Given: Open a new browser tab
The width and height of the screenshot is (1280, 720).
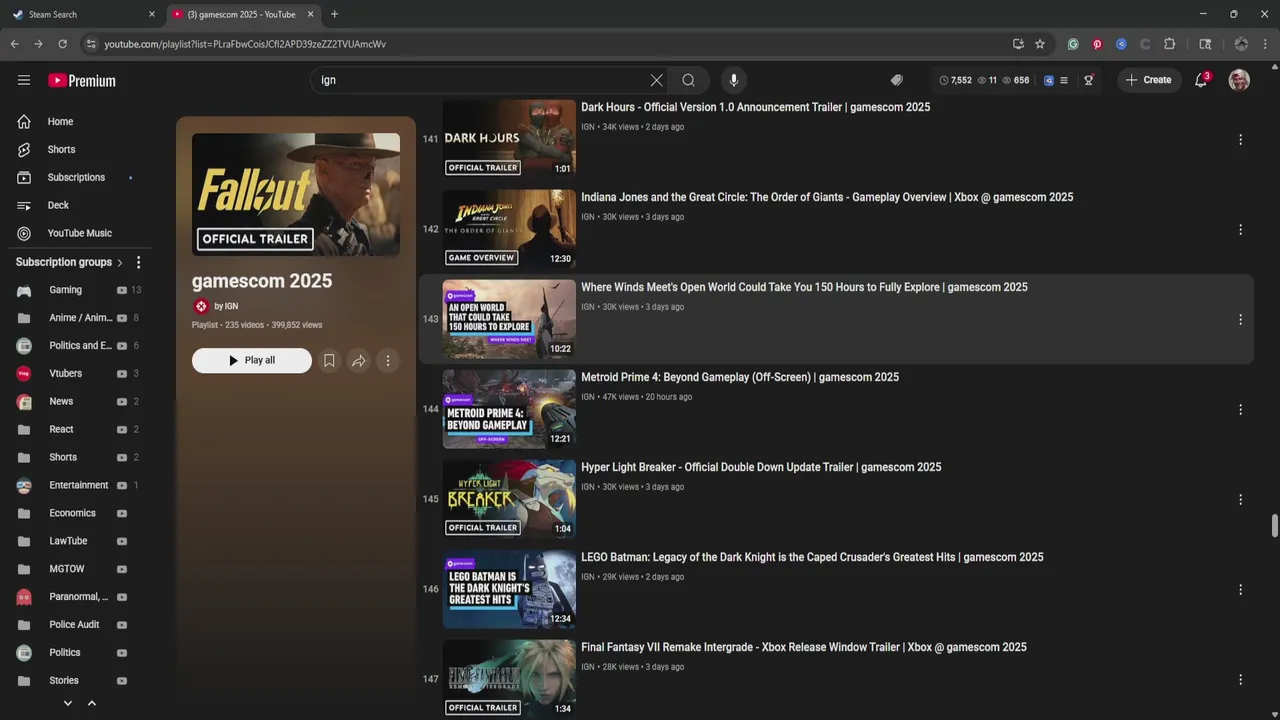Looking at the screenshot, I should click(x=334, y=14).
